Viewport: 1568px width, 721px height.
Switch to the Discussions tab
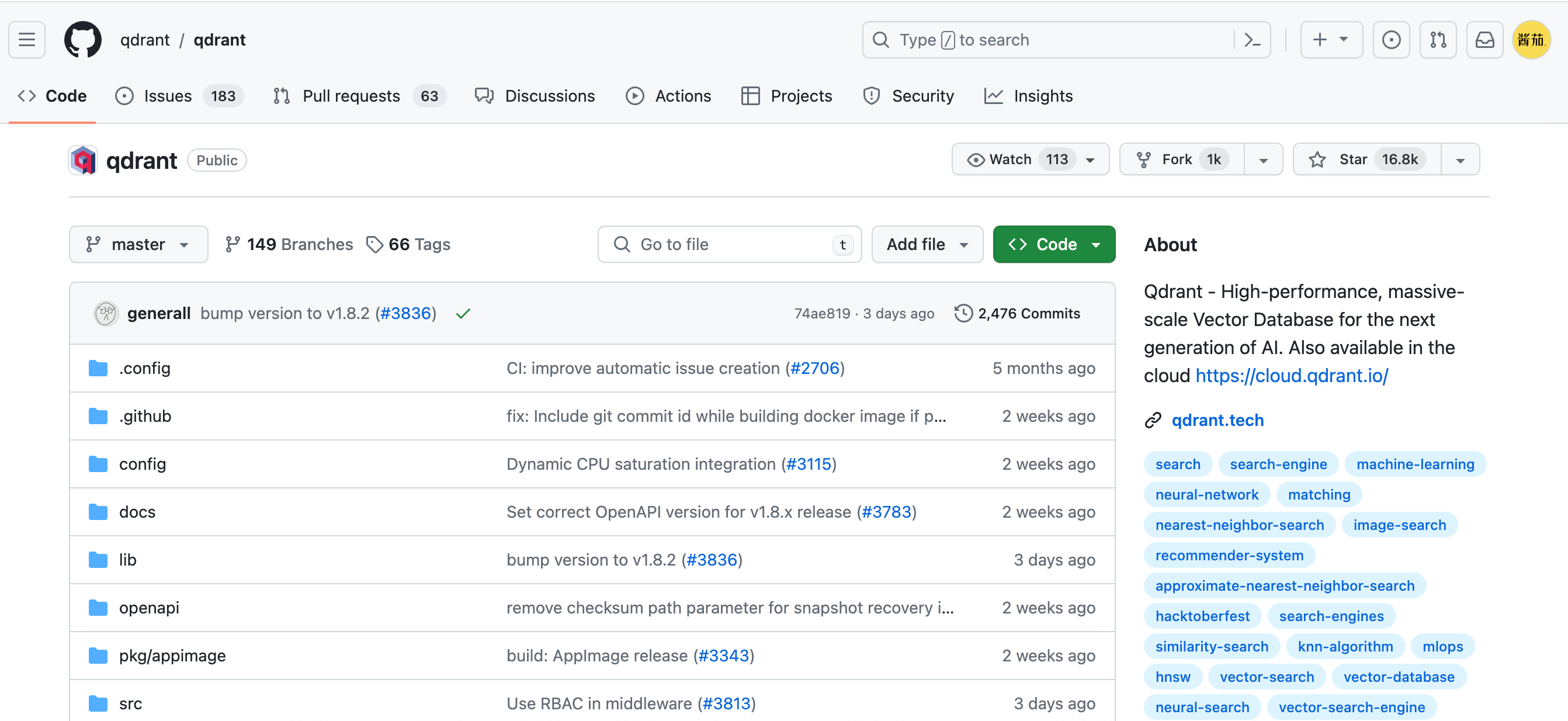pyautogui.click(x=535, y=96)
